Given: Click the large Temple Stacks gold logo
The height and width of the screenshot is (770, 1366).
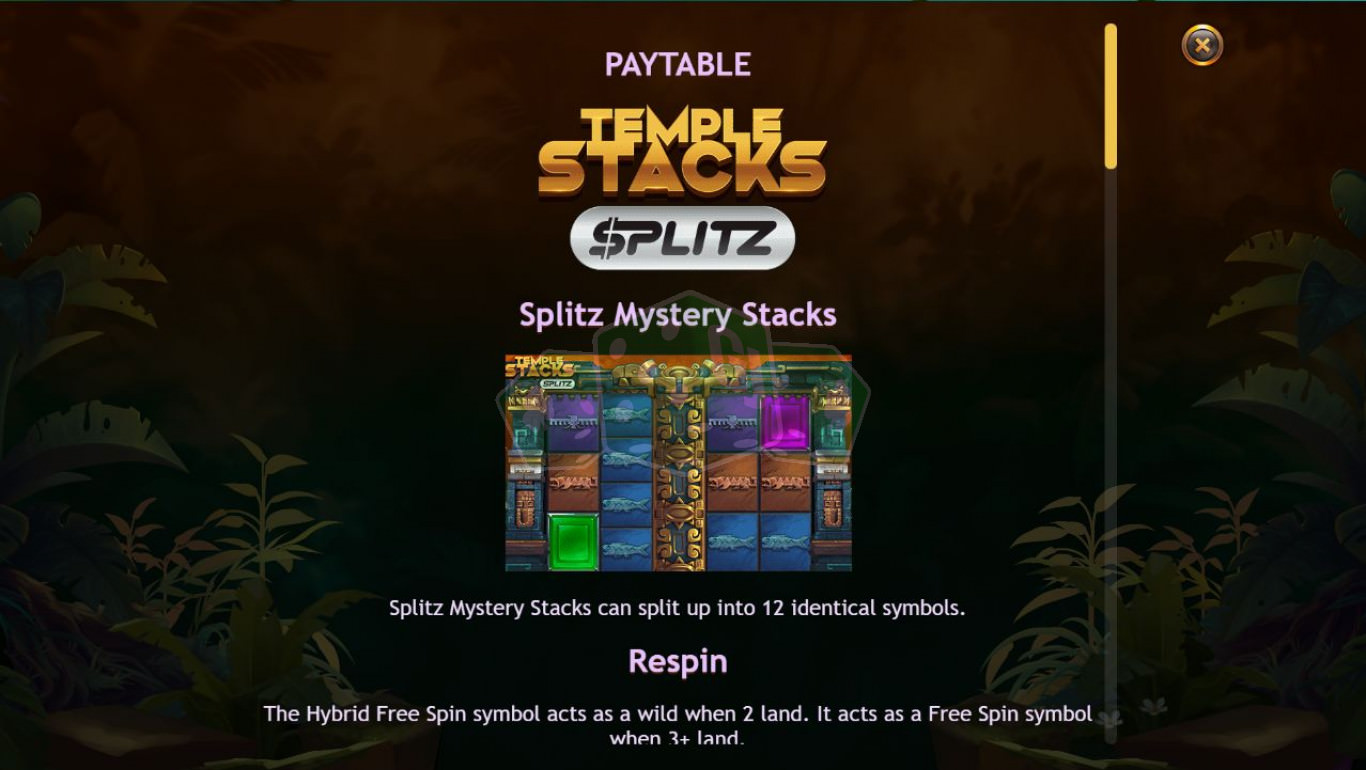Looking at the screenshot, I should pos(682,153).
